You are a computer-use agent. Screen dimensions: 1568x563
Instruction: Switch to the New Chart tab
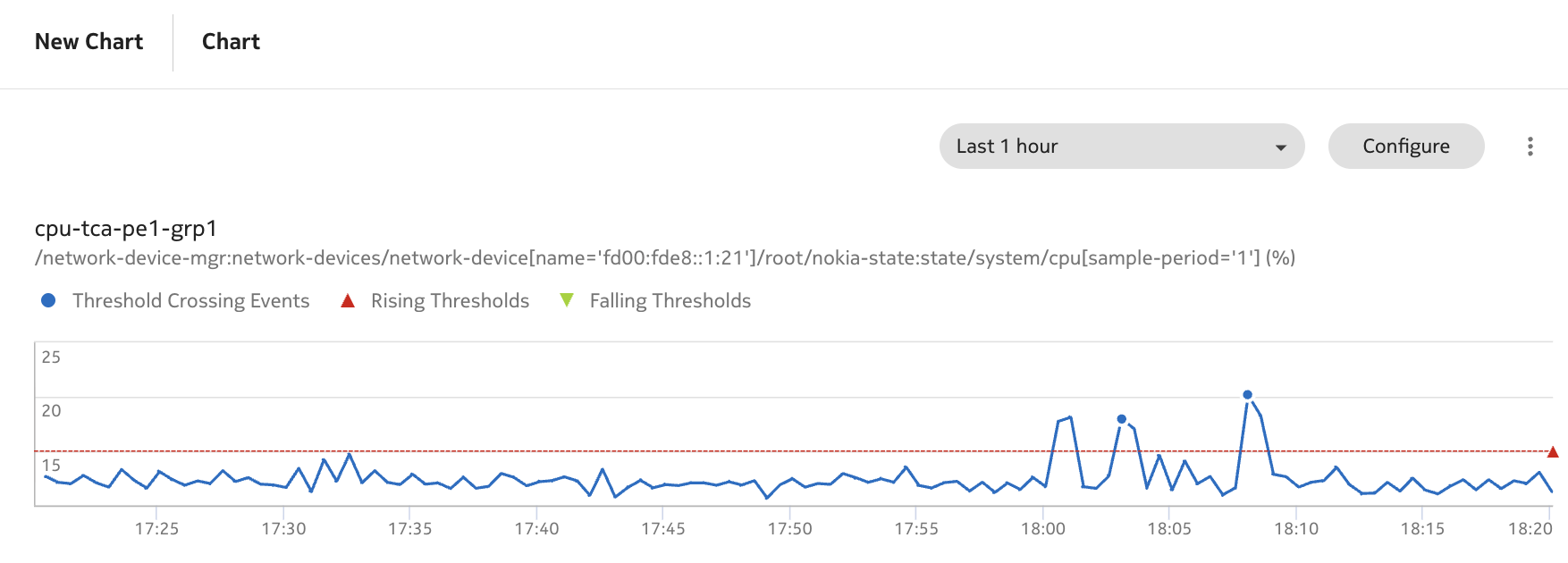(89, 42)
